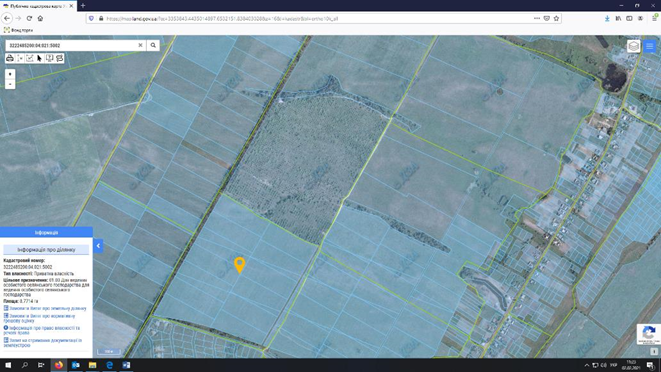Click the print map icon
Screen dimensions: 661x372
pyautogui.click(x=10, y=58)
